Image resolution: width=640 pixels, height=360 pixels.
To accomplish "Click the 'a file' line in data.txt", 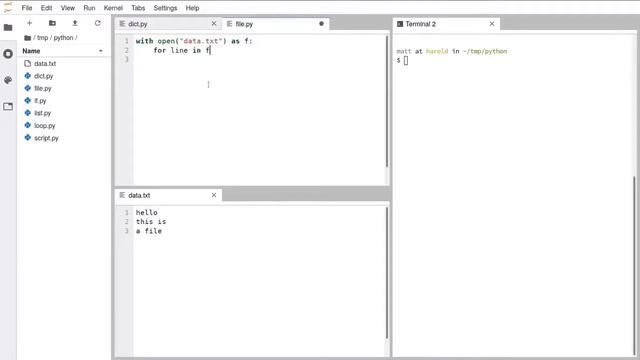I will click(x=149, y=231).
